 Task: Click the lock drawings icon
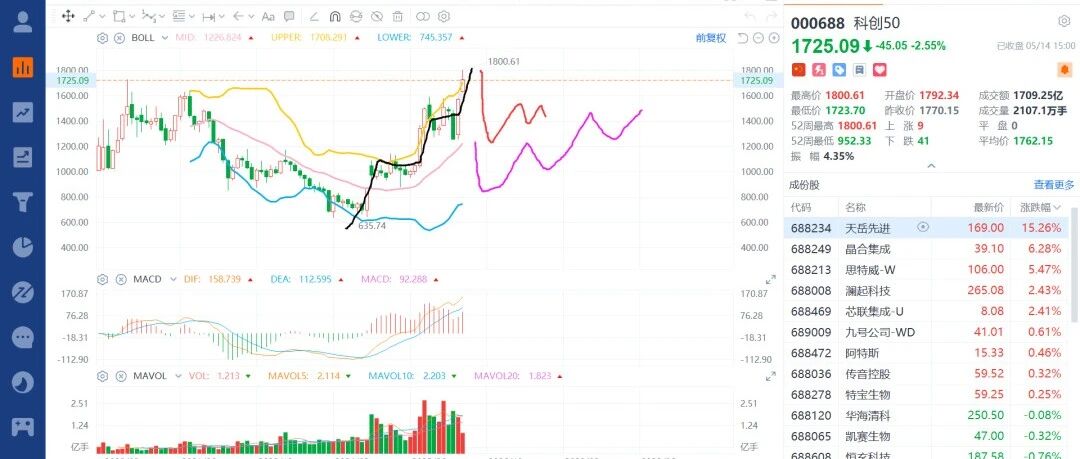click(x=355, y=16)
